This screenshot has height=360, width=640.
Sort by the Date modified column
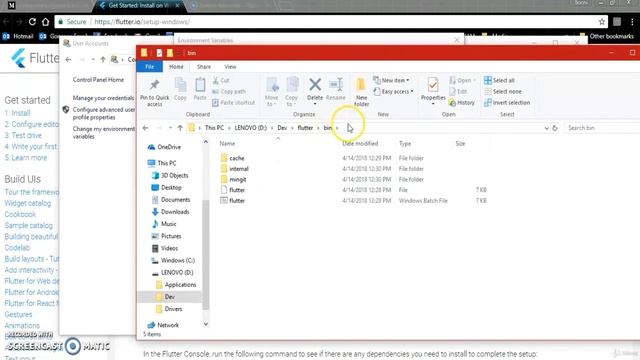(360, 144)
